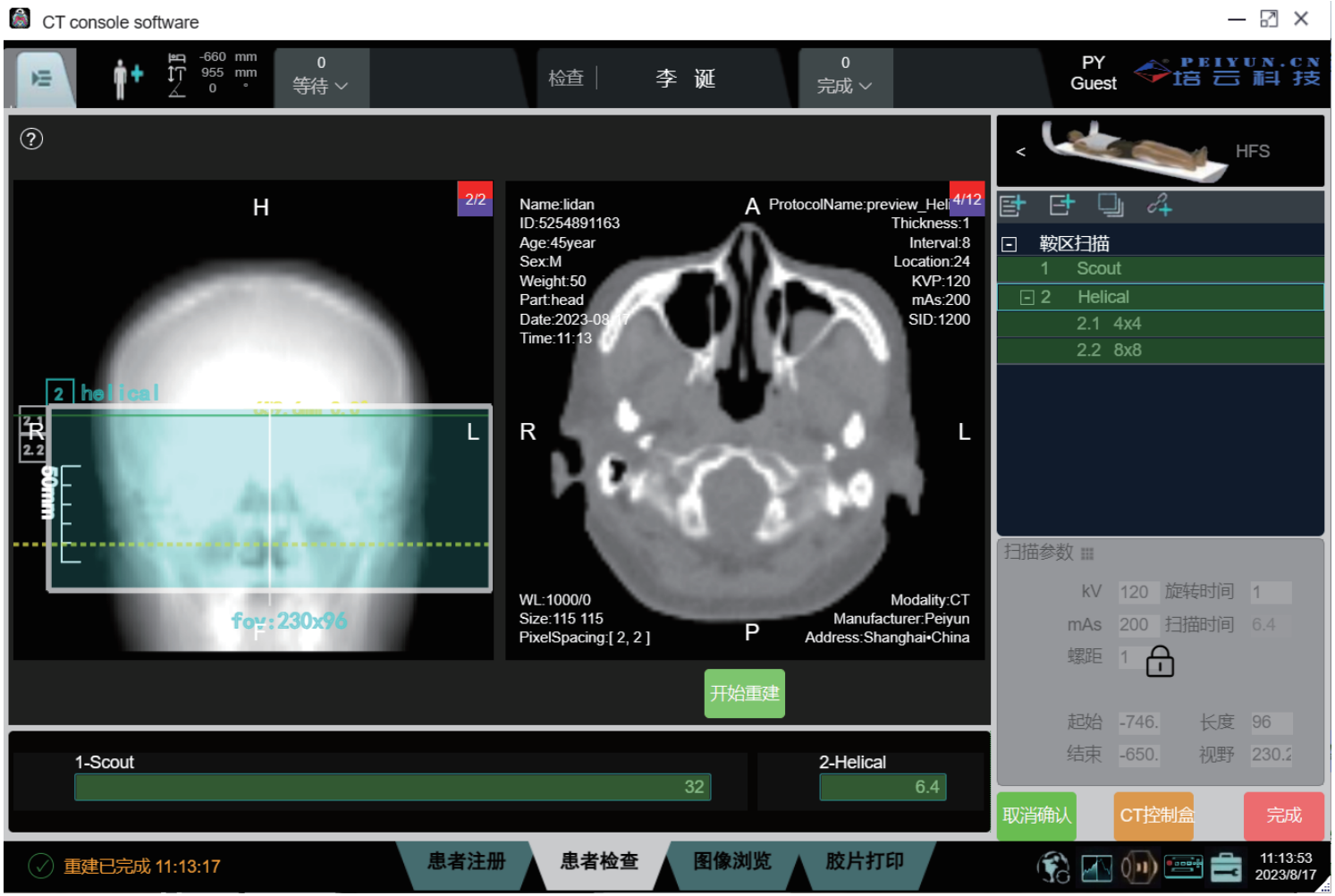Viewport: 1335px width, 896px height.
Task: Click the globe network status icon
Action: 1053,866
